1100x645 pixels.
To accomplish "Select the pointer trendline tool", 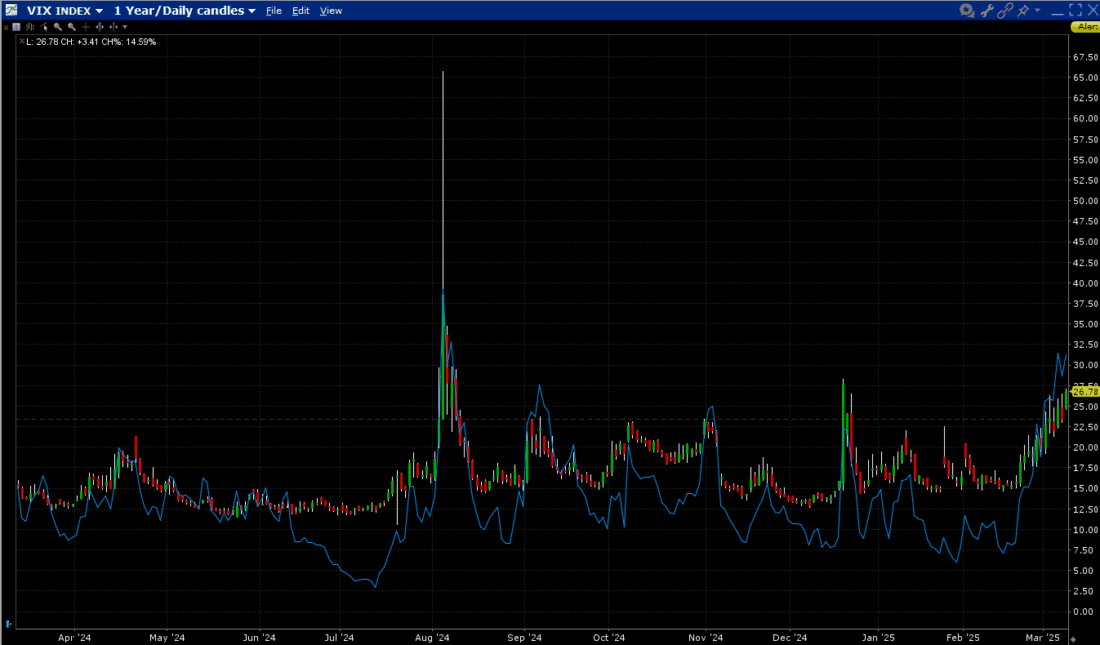I will tap(43, 27).
